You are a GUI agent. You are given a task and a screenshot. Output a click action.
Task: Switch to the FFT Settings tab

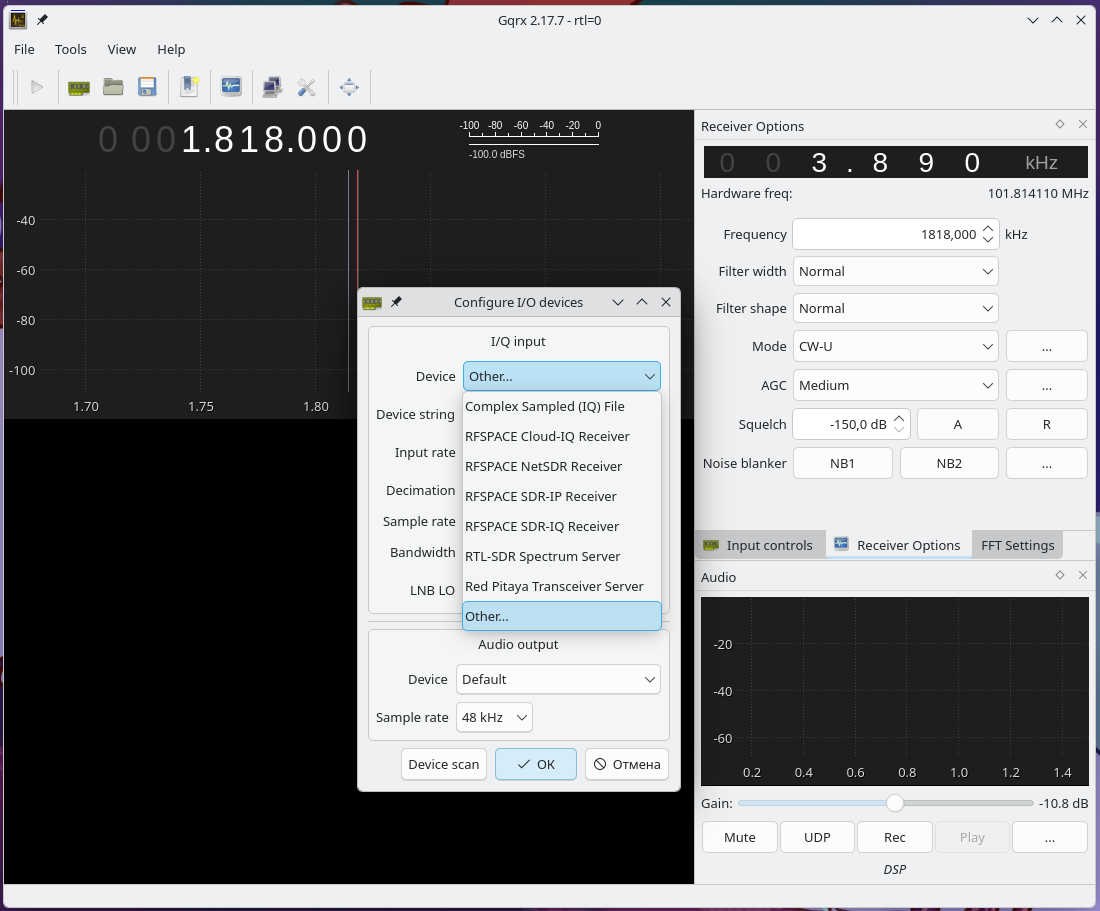1017,545
